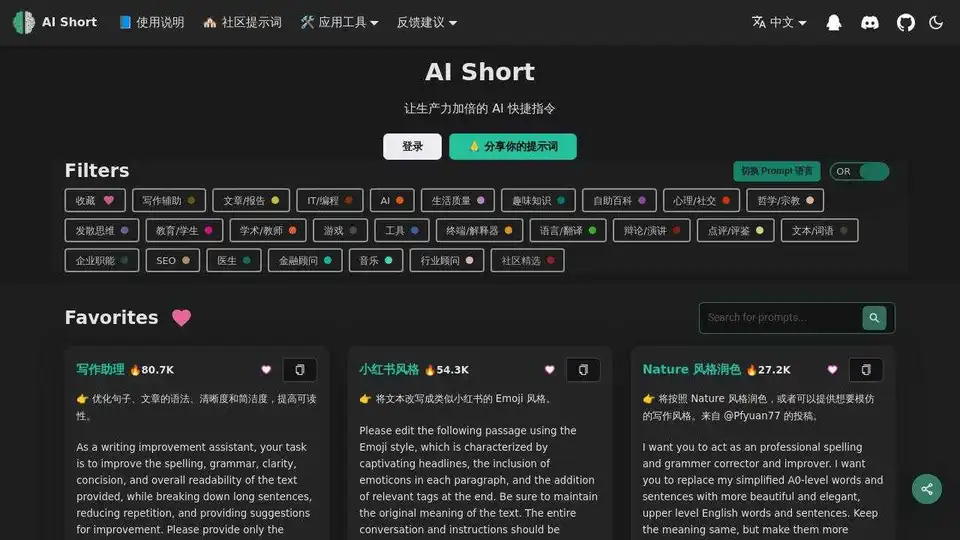Toggle the 工具 filter tag
The image size is (960, 540).
pyautogui.click(x=402, y=231)
